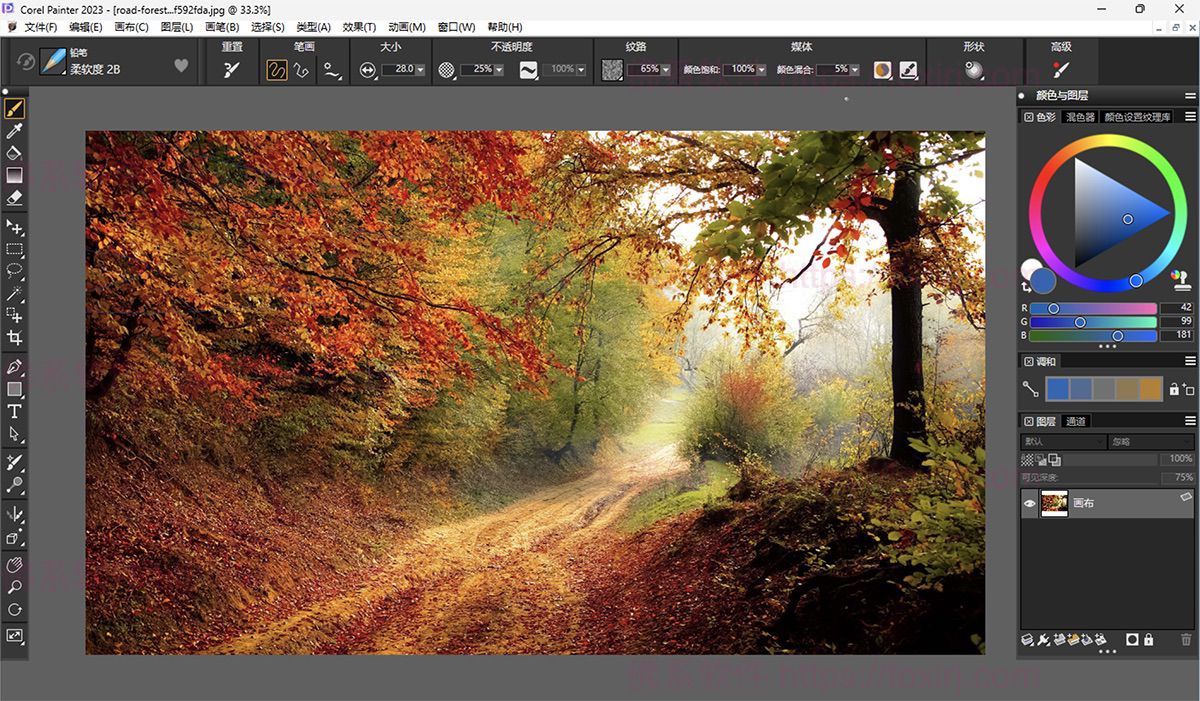This screenshot has height=701, width=1200.
Task: Click the 画布 layer thumbnail
Action: (x=1054, y=504)
